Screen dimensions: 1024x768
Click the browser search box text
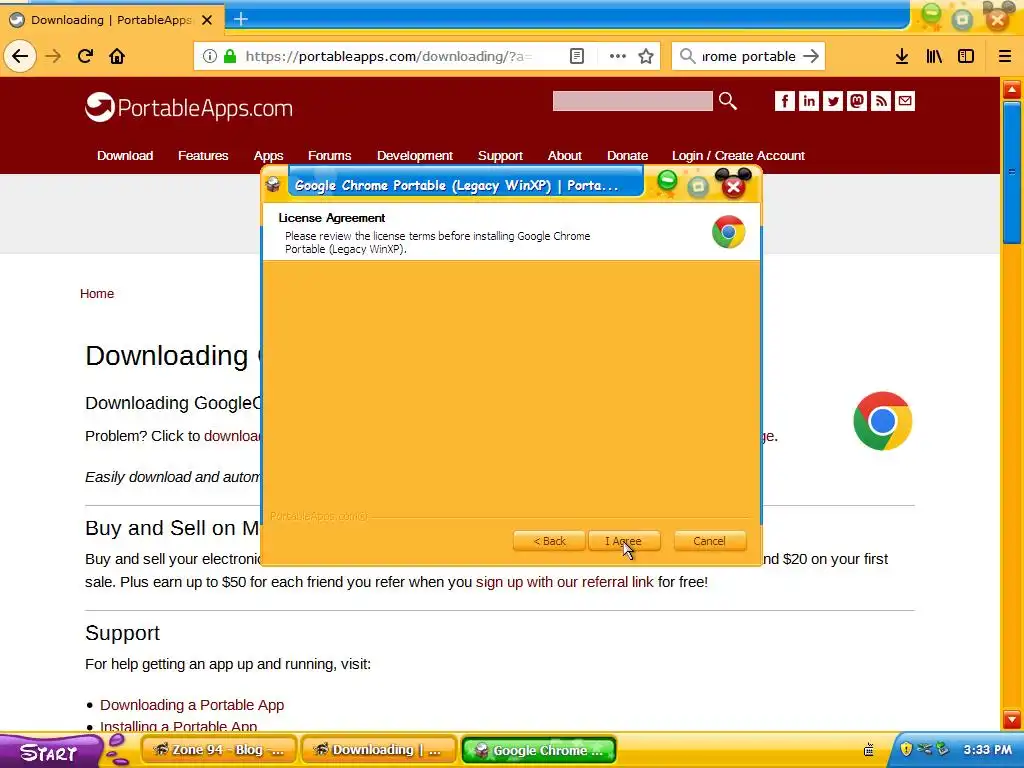(x=748, y=56)
